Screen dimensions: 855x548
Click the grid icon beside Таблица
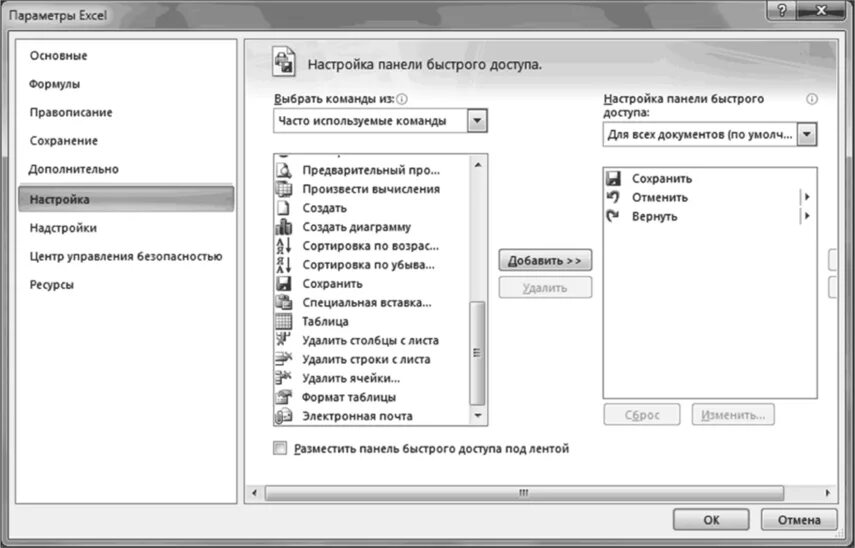pyautogui.click(x=284, y=321)
